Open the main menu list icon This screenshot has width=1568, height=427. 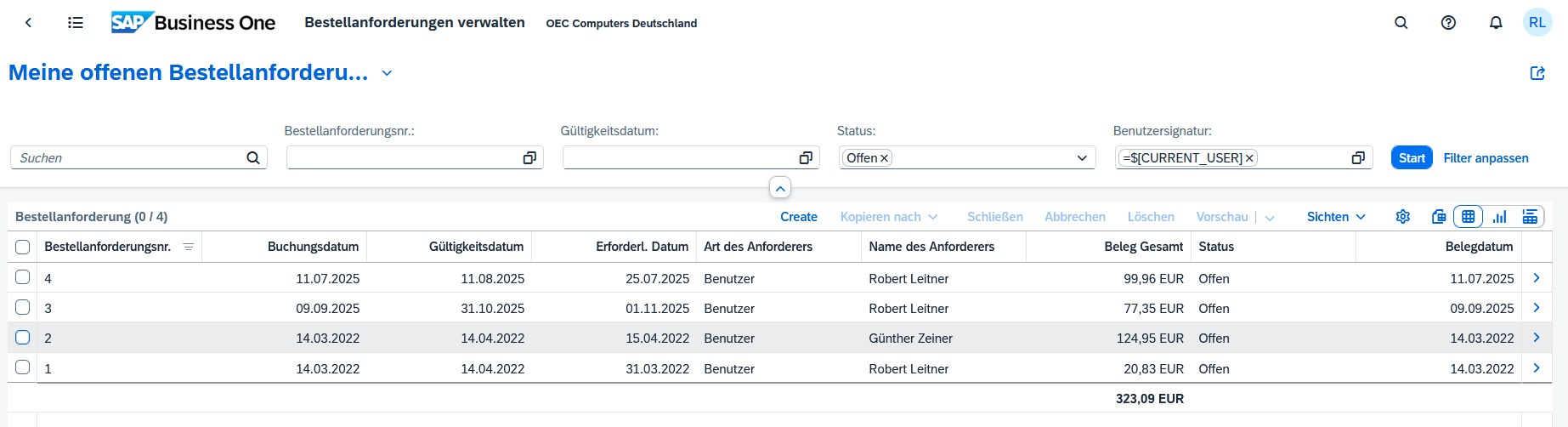(76, 23)
